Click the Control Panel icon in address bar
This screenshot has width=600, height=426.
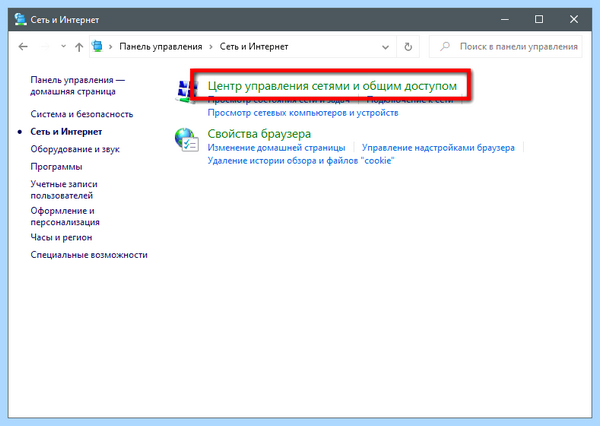coord(98,46)
